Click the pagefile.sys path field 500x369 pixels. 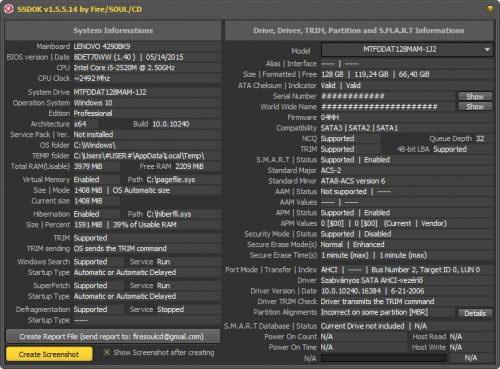(x=183, y=180)
